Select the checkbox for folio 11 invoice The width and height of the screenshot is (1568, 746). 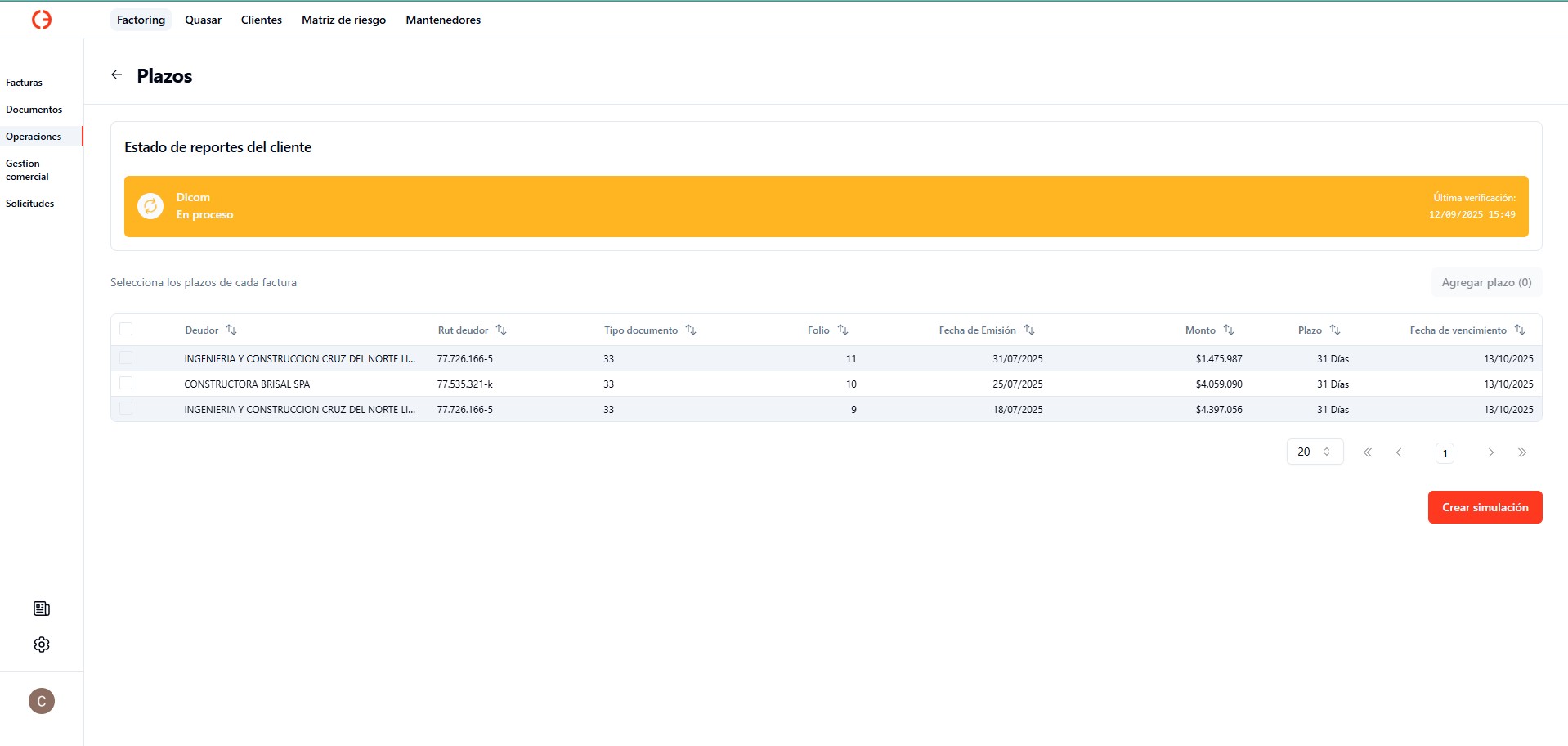click(x=126, y=357)
